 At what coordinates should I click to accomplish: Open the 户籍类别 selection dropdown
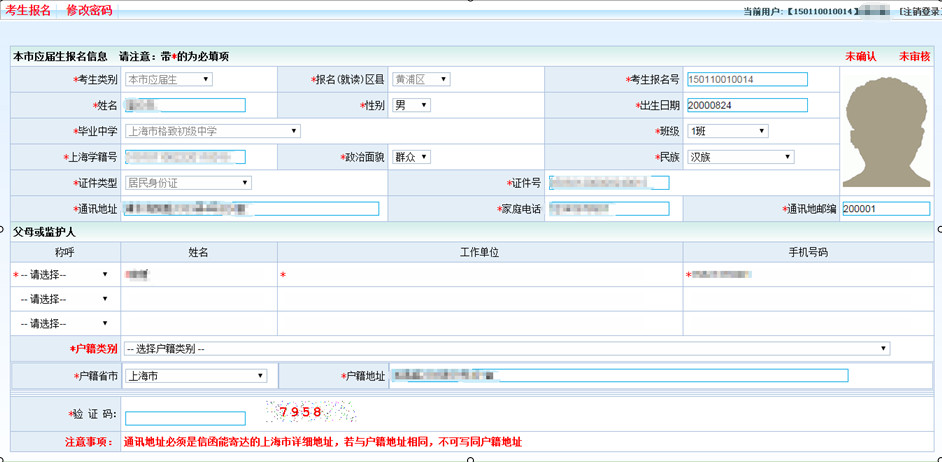506,349
